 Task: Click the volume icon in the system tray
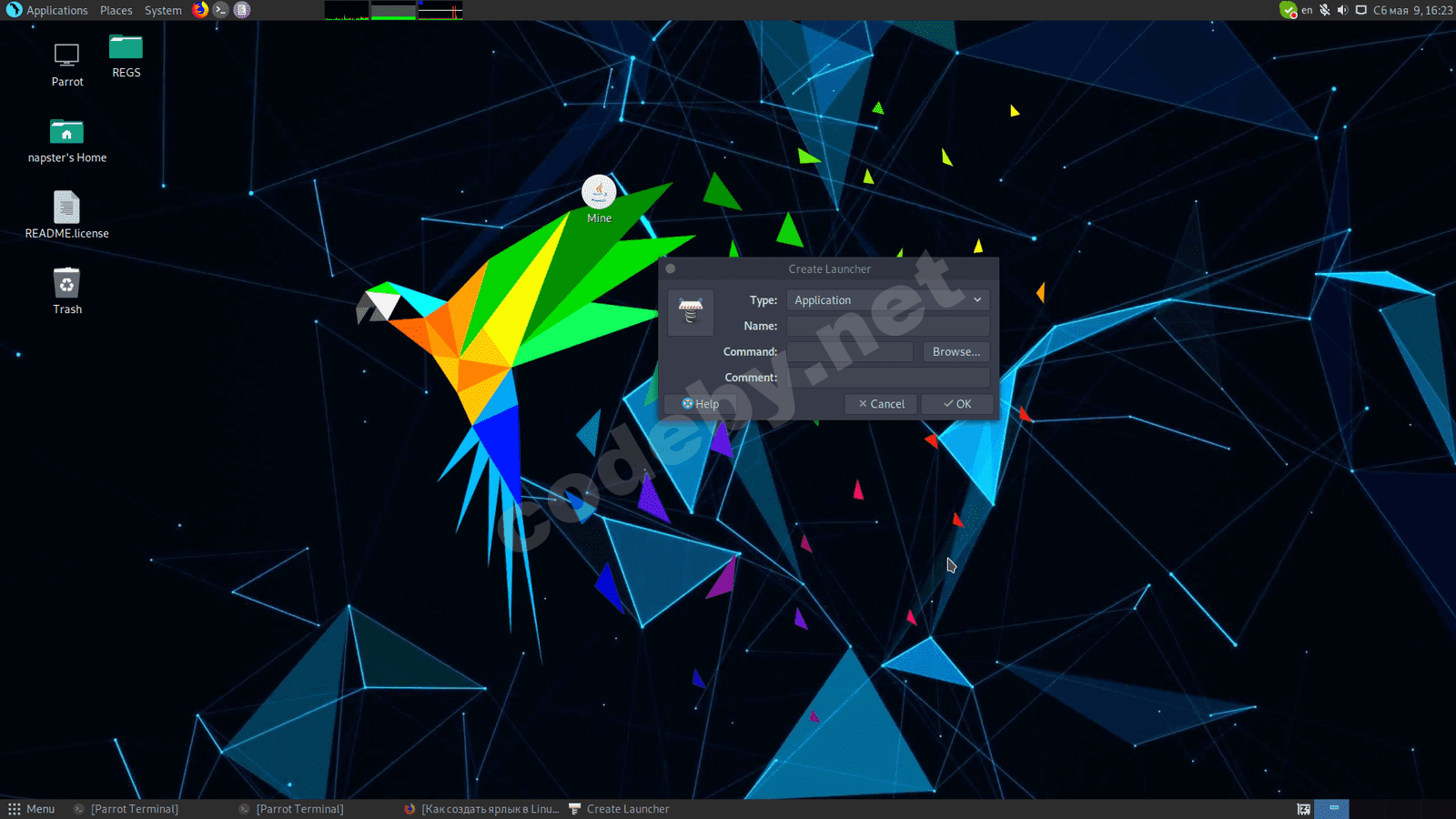pos(1343,10)
